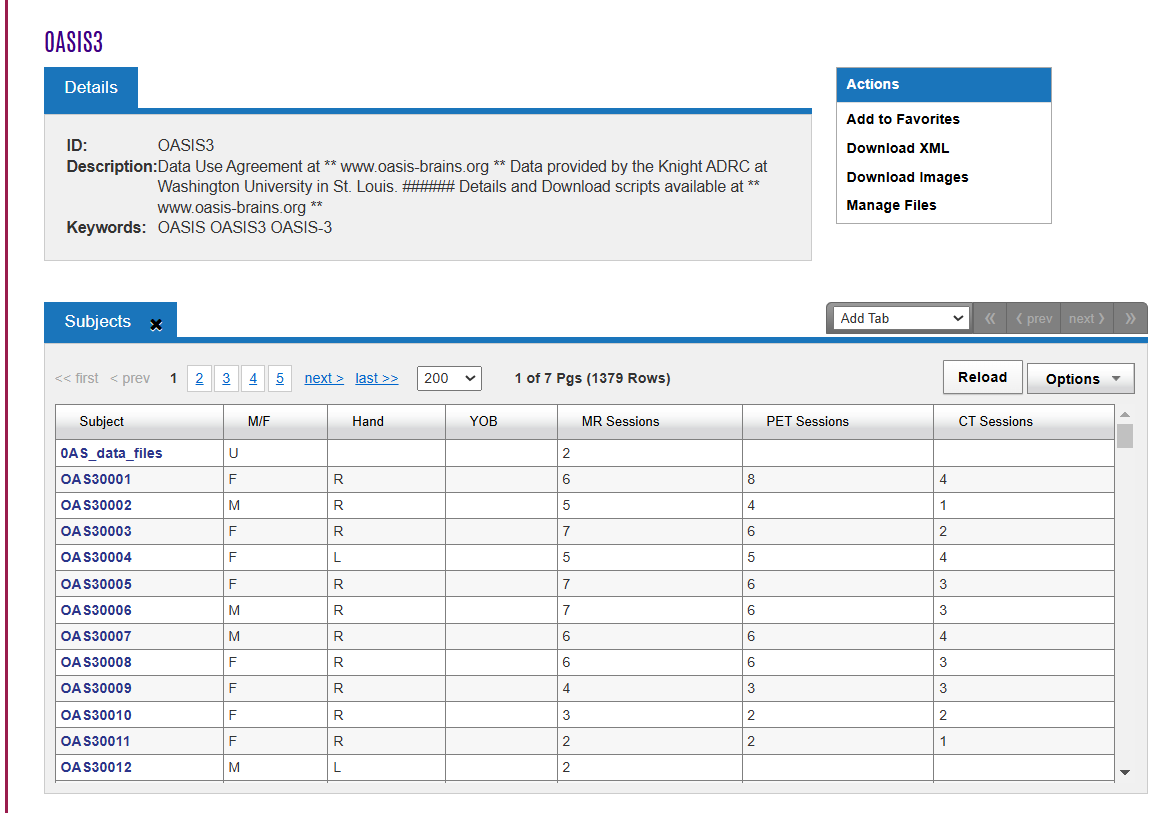The image size is (1154, 813).
Task: Click the tab strip next button
Action: coord(1087,319)
